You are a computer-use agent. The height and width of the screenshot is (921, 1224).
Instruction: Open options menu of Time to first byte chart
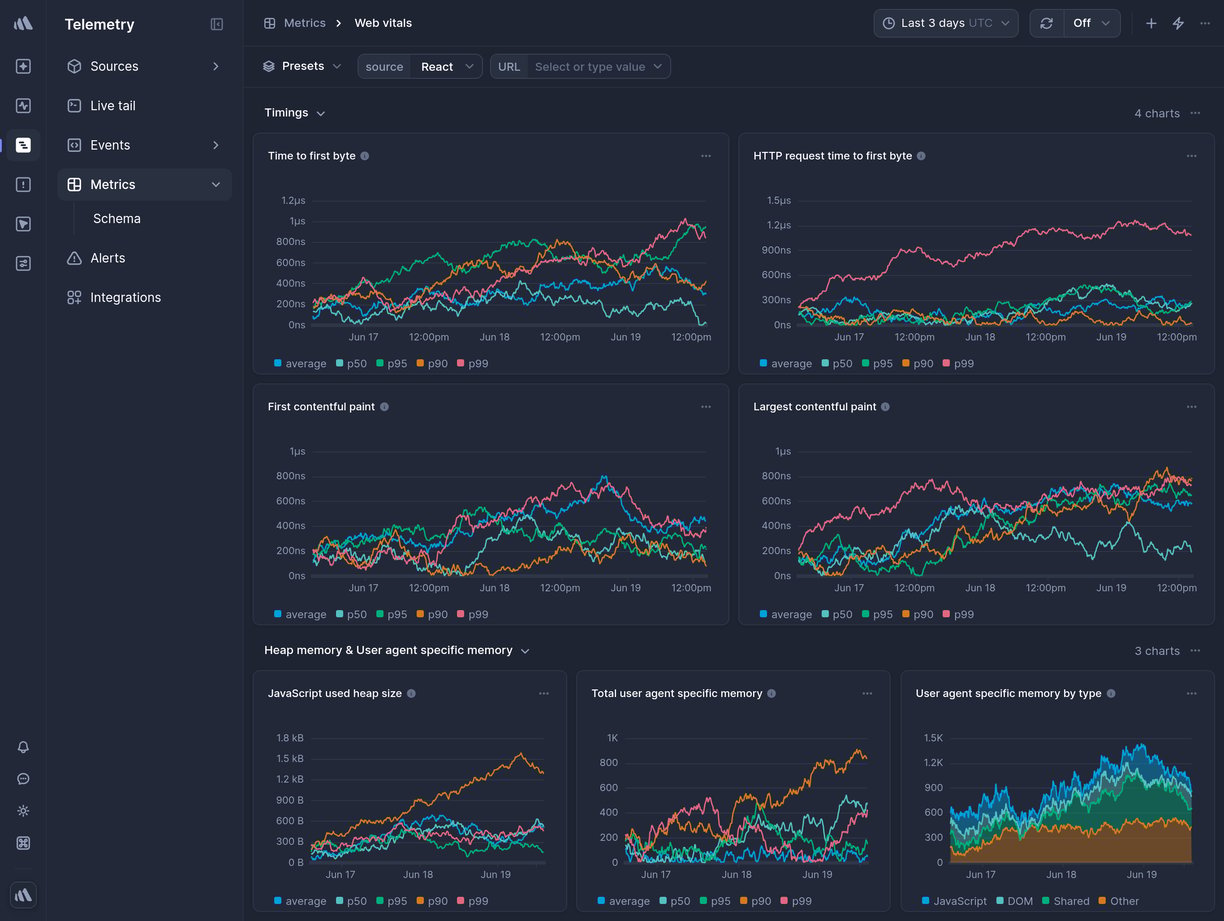pos(706,156)
